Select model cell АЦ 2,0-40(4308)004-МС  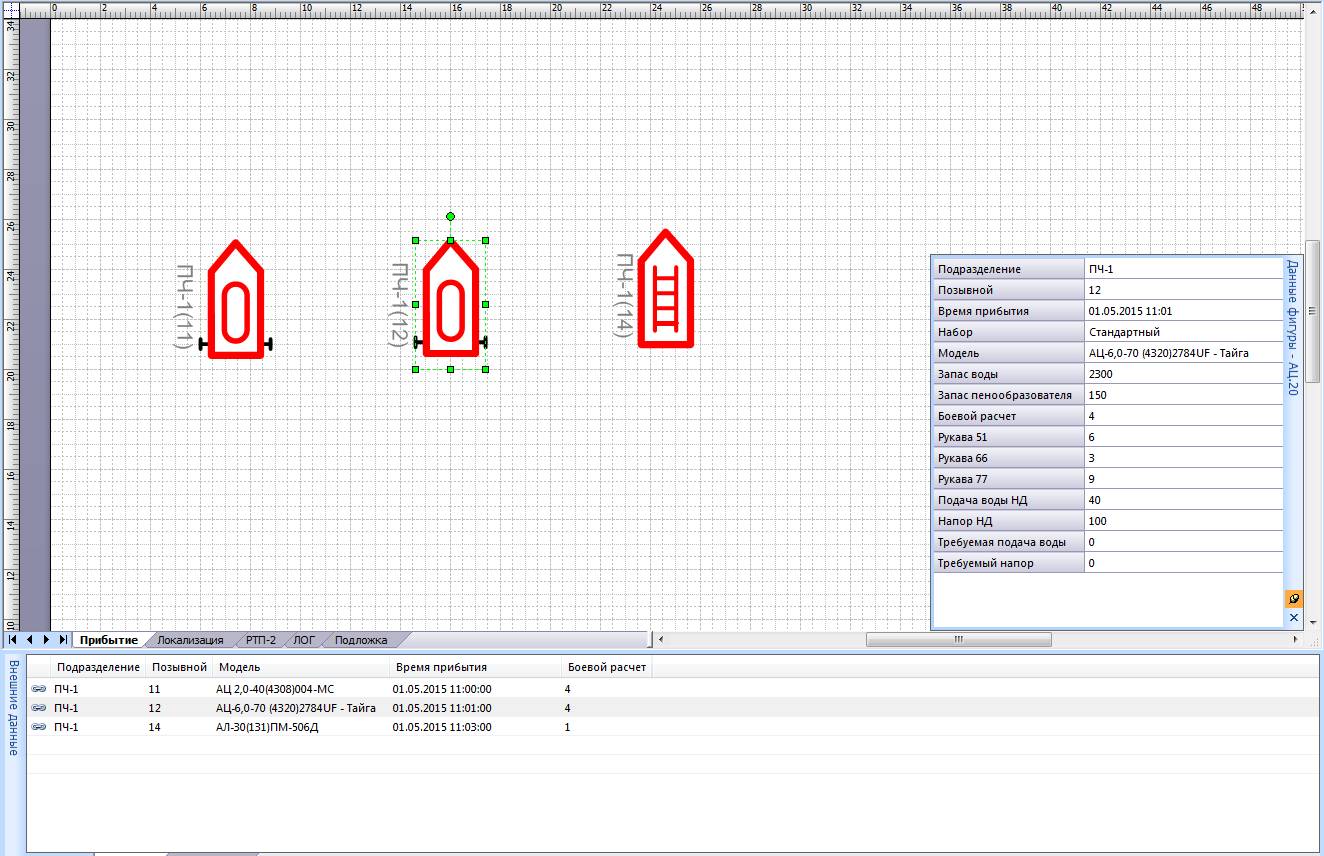click(275, 689)
